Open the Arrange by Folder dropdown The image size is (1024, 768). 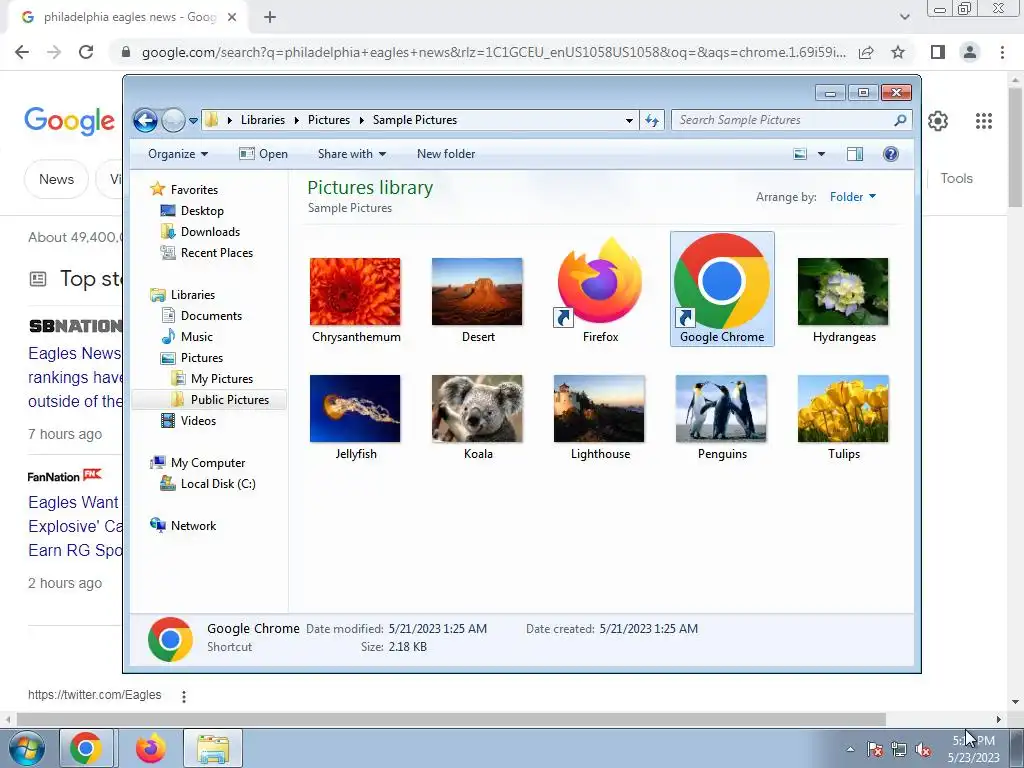click(853, 197)
